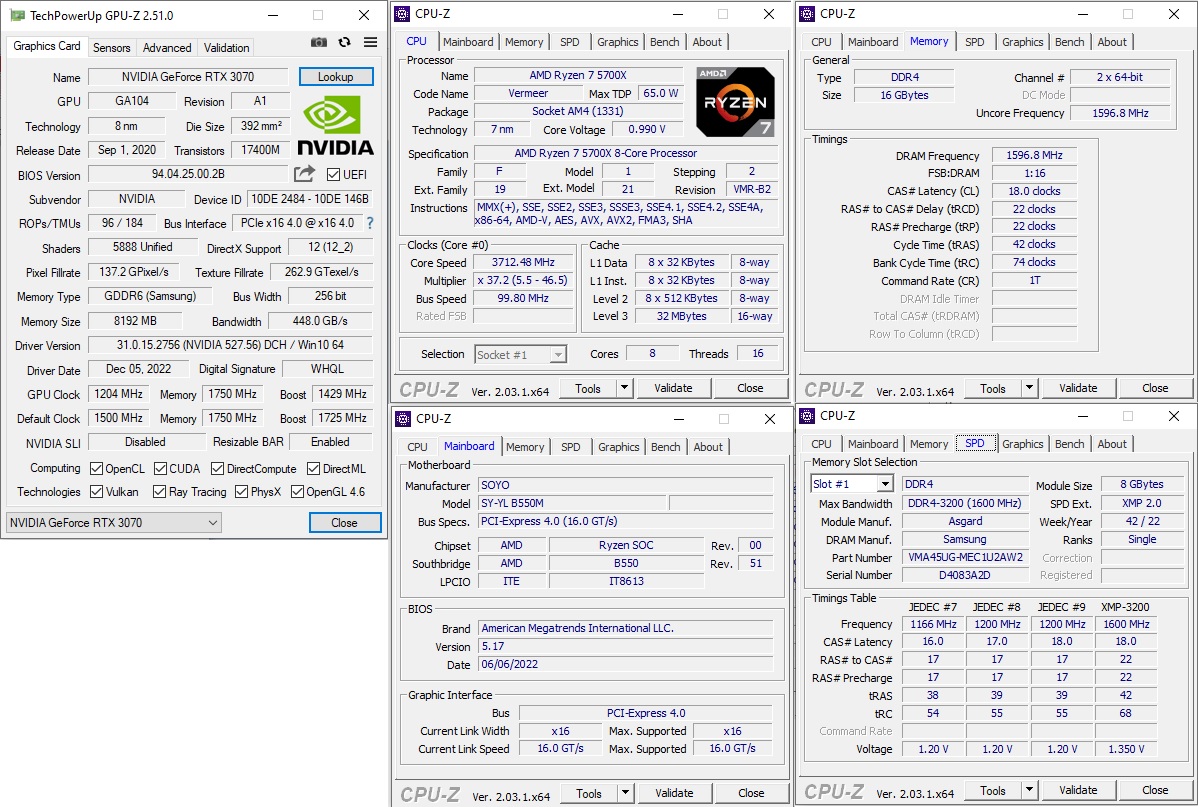Open the Validation tab in GPU-Z
This screenshot has height=807, width=1198.
[226, 47]
